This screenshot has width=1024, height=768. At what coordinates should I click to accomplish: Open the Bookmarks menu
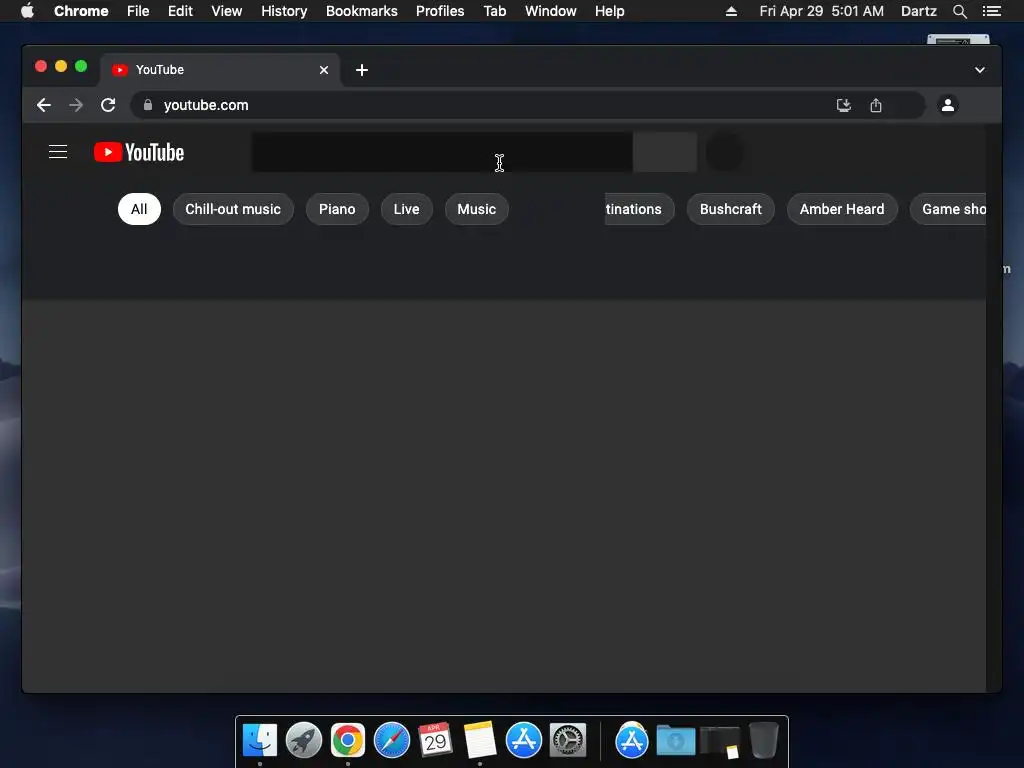coord(362,11)
